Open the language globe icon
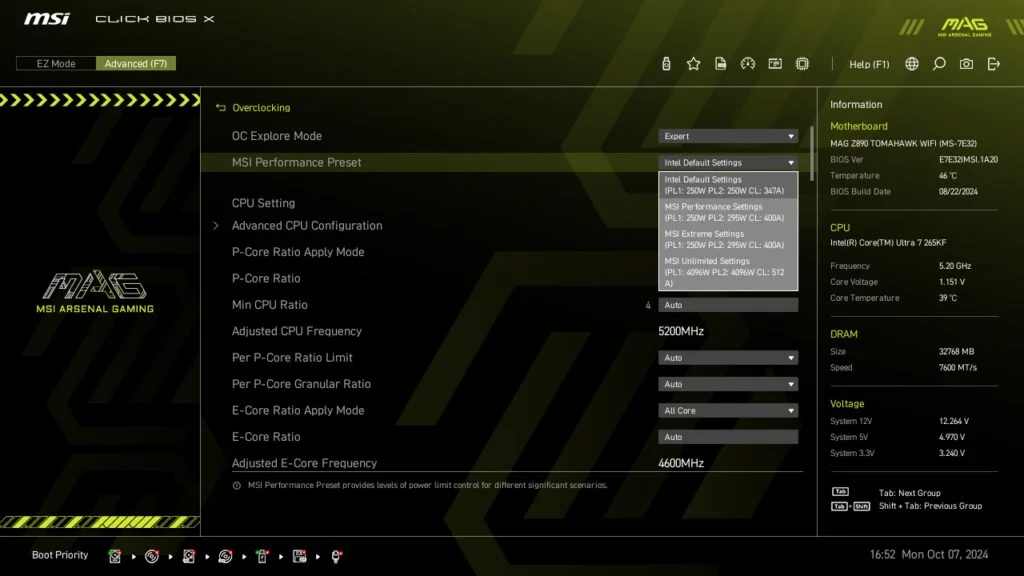 [912, 64]
